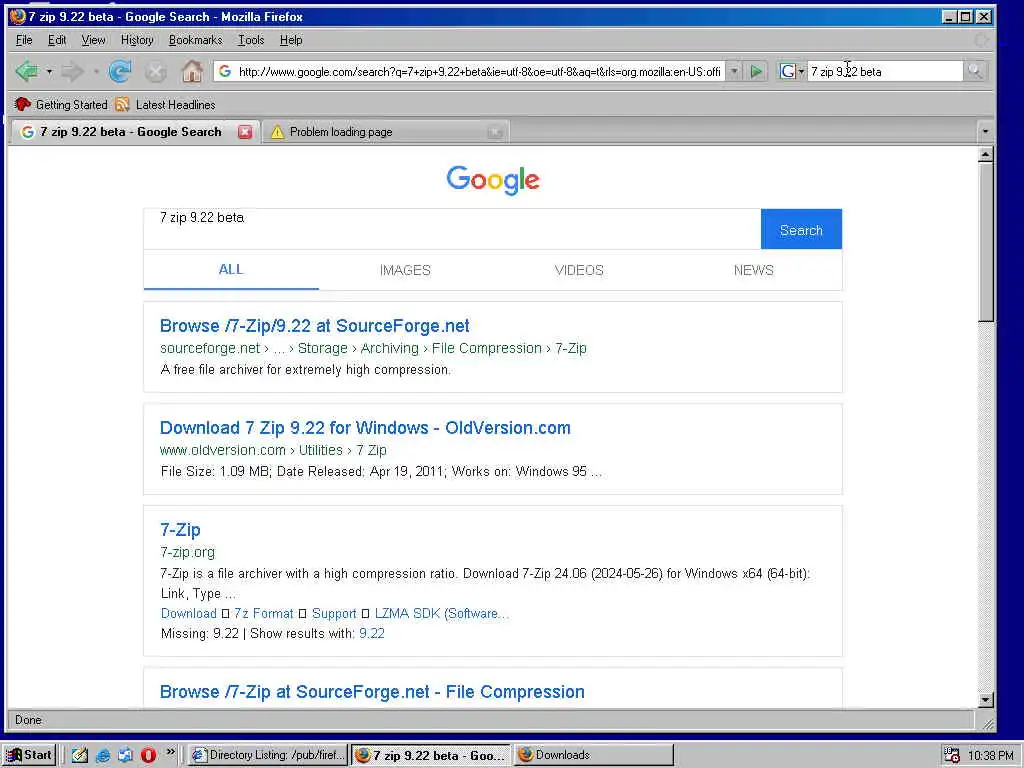Open the Latest Headlines feed bookmark
1024x768 pixels.
[x=165, y=104]
